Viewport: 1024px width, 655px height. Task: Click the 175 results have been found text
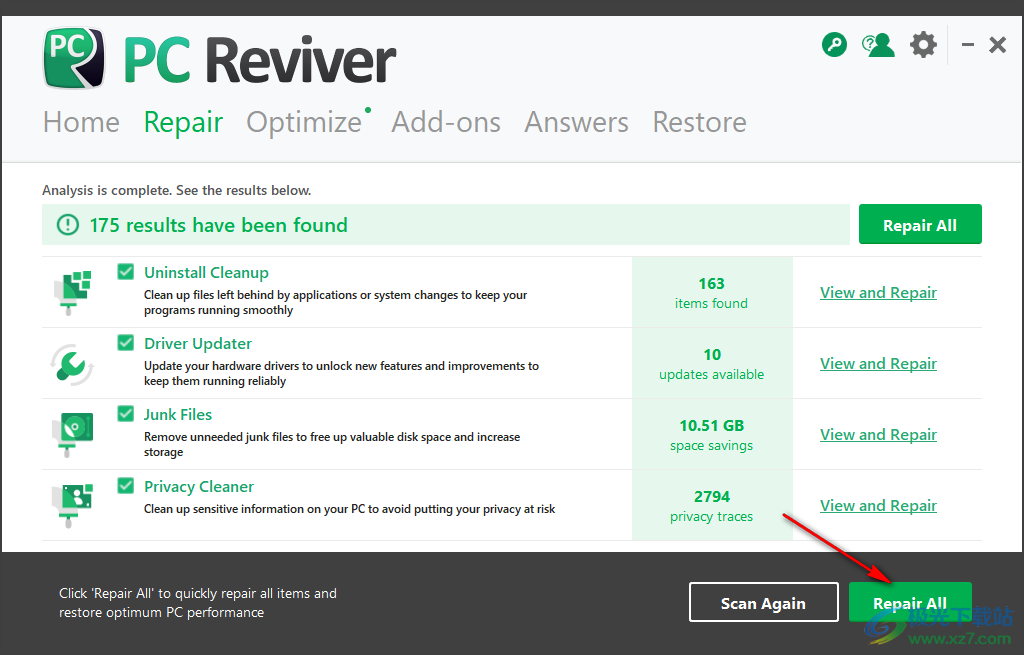pos(218,225)
